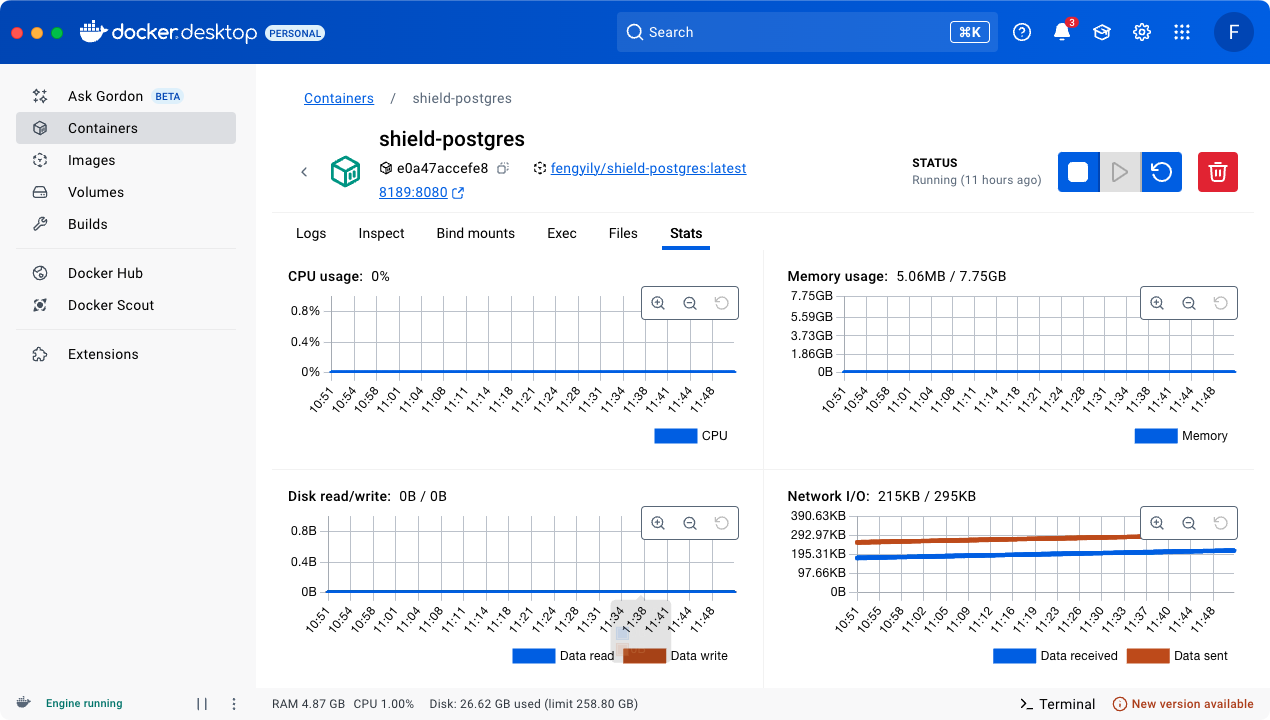1270x720 pixels.
Task: Click the Engine running whale icon
Action: coord(23,703)
